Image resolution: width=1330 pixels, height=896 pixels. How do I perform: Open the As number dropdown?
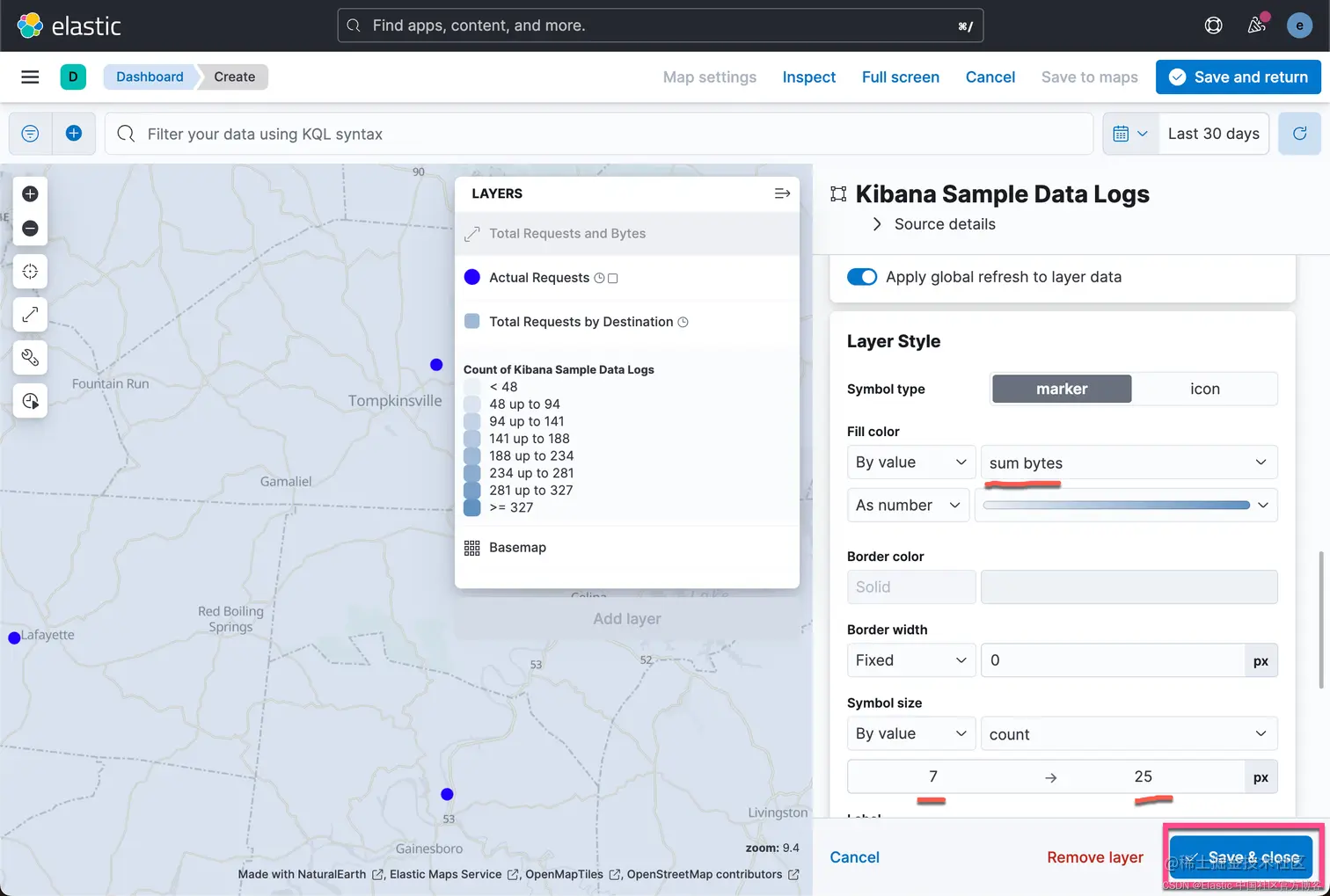tap(908, 506)
